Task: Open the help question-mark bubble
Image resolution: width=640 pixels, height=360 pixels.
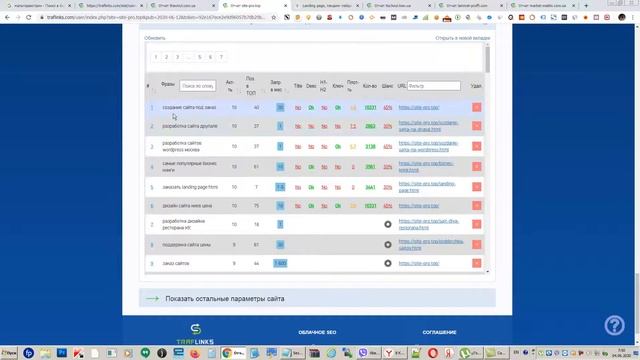Action: click(x=614, y=325)
